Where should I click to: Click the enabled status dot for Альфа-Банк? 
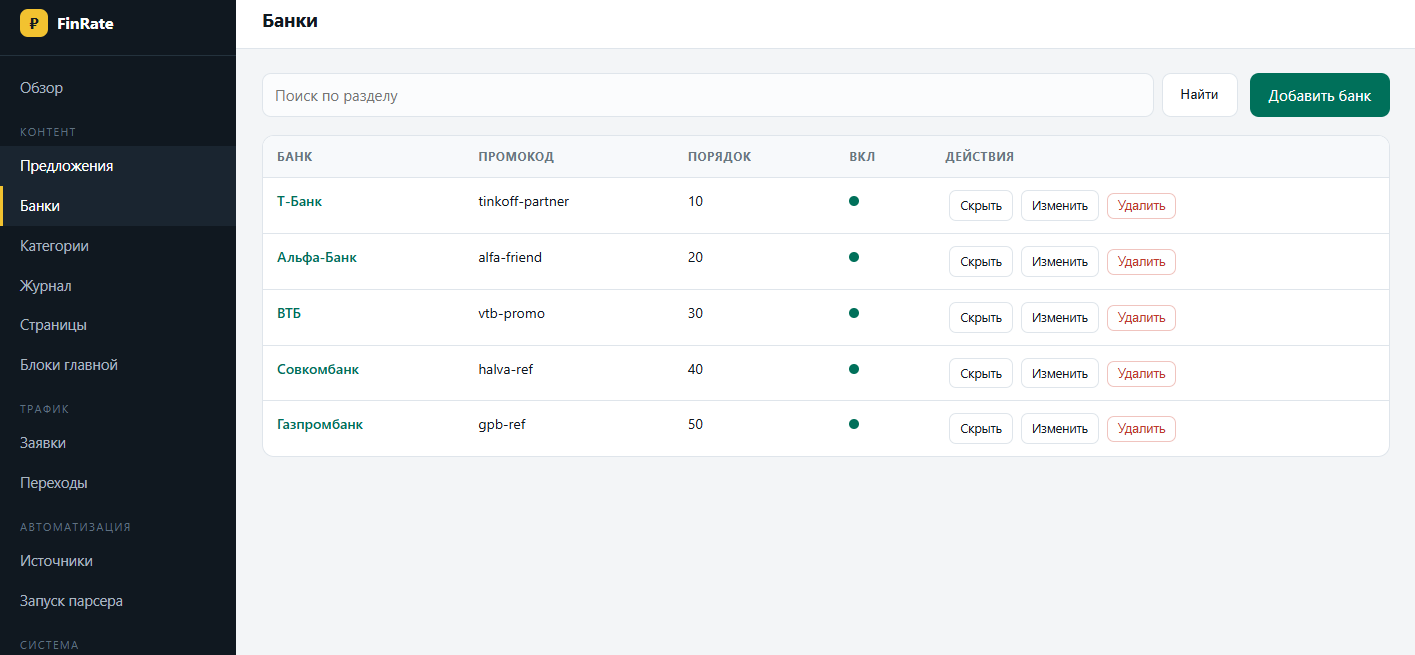point(854,257)
